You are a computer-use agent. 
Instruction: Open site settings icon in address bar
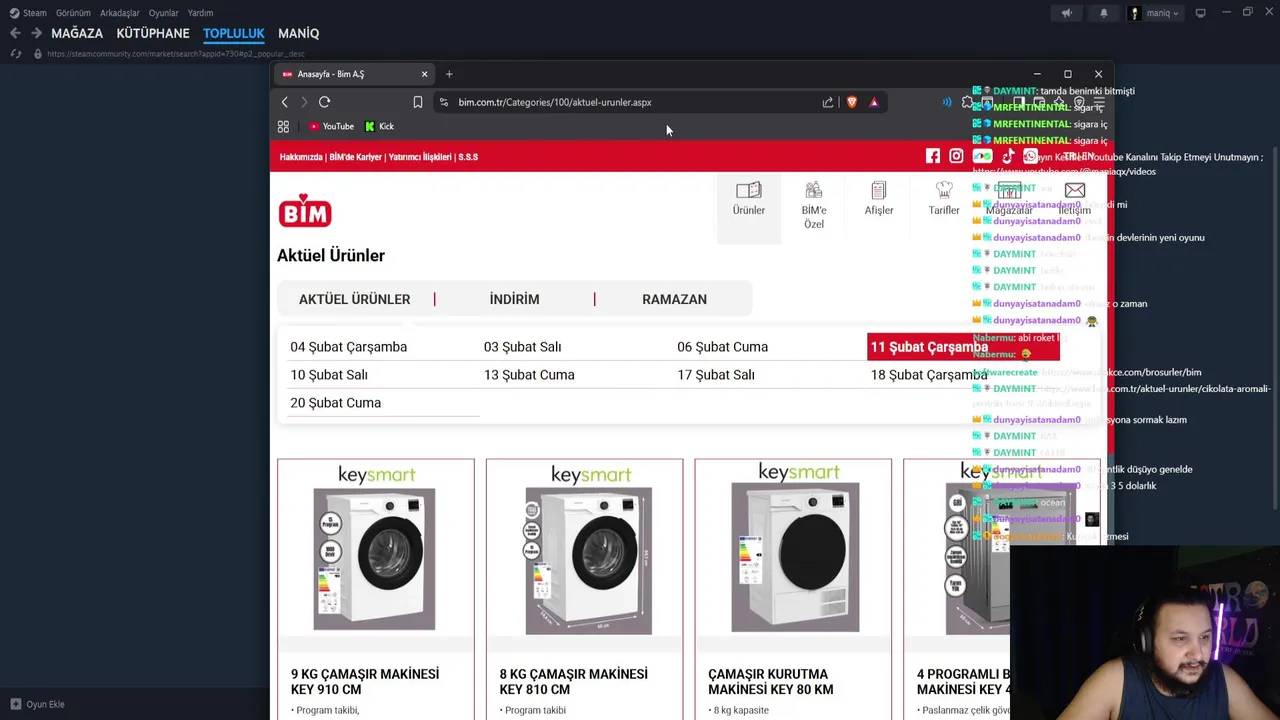pyautogui.click(x=444, y=102)
